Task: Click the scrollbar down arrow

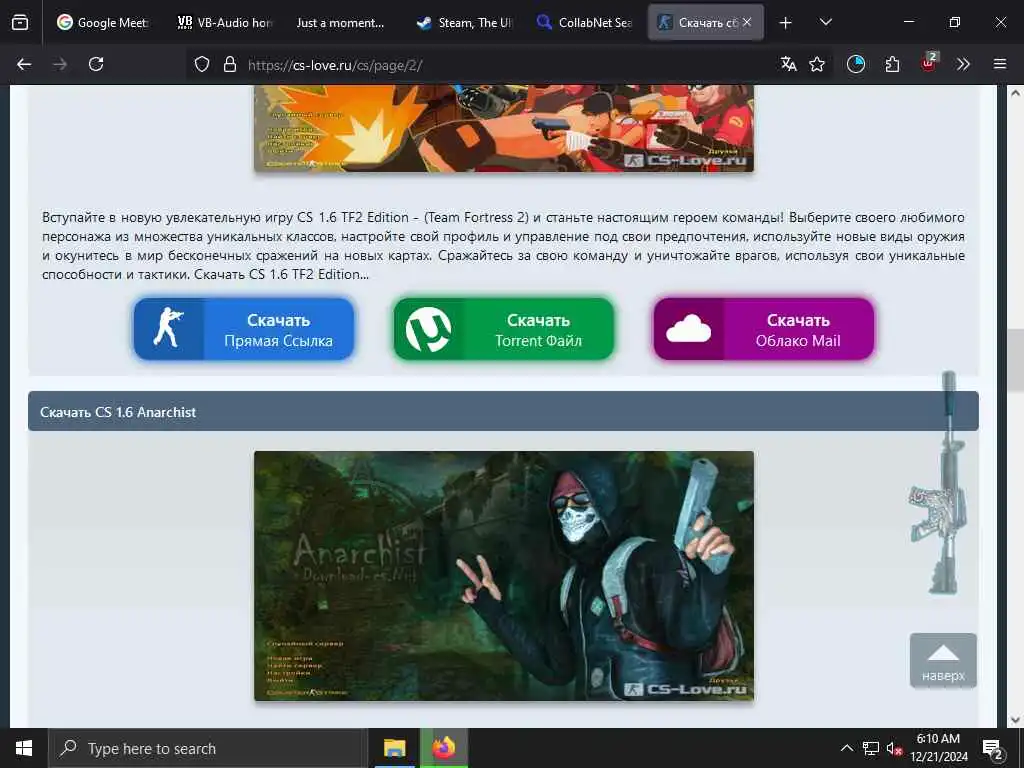Action: coord(1015,720)
